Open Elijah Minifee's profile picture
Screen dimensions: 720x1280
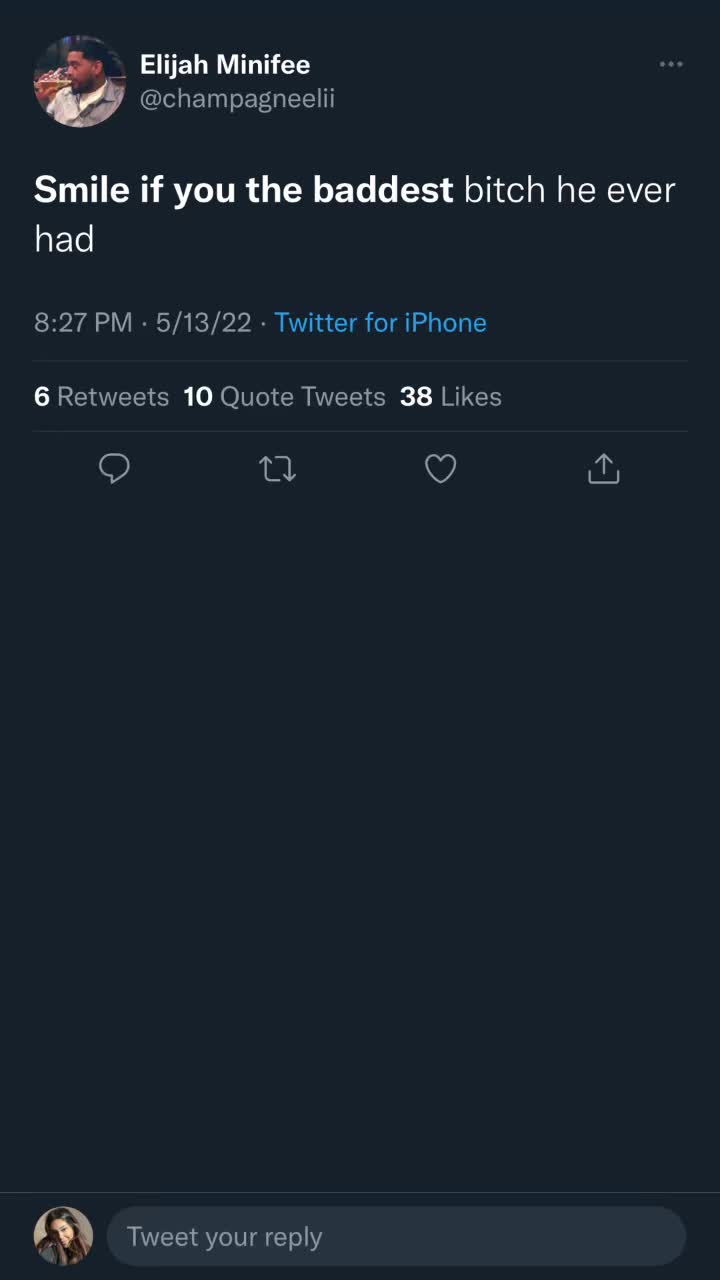tap(79, 81)
